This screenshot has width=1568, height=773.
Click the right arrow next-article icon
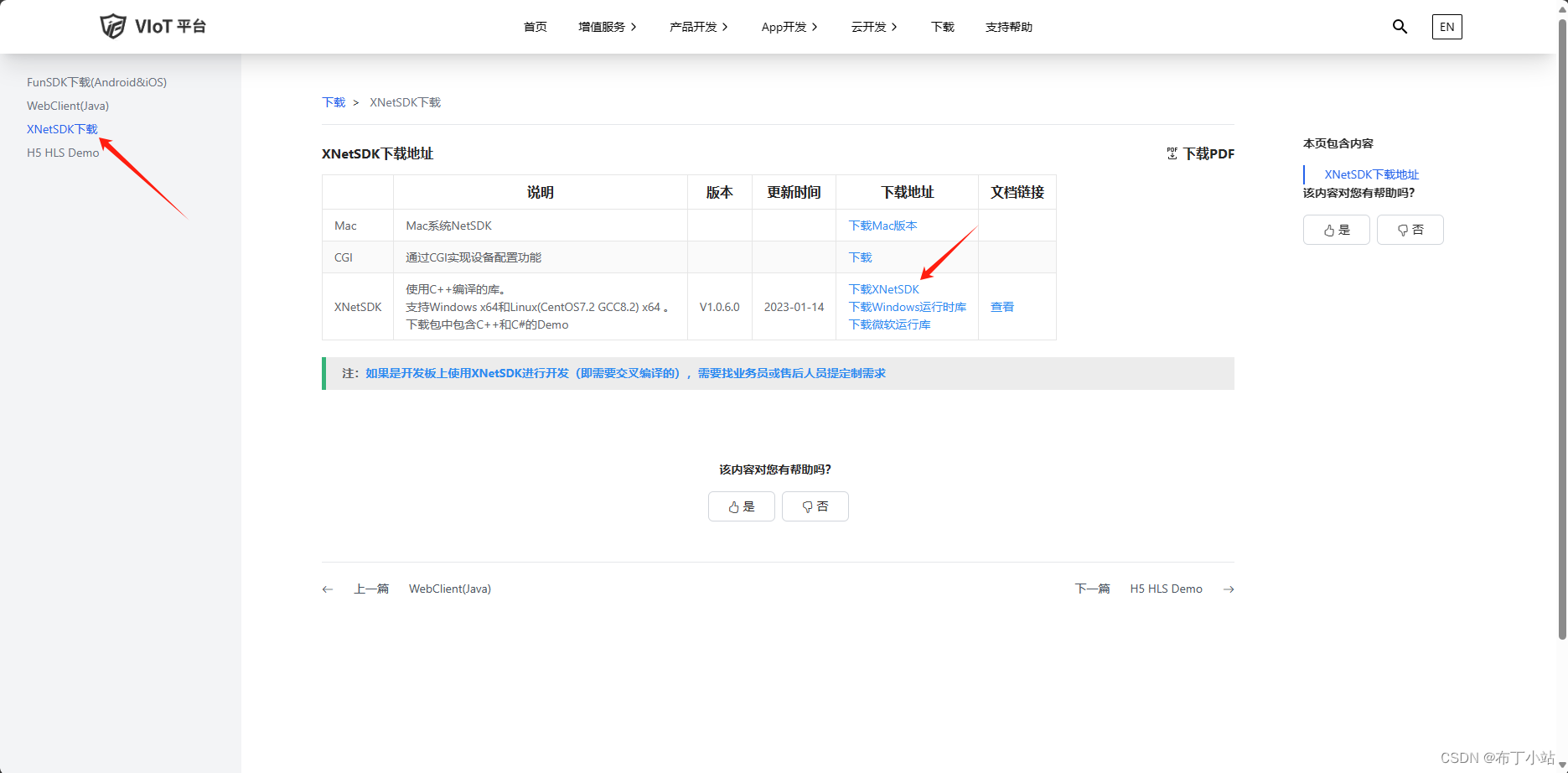tap(1229, 589)
